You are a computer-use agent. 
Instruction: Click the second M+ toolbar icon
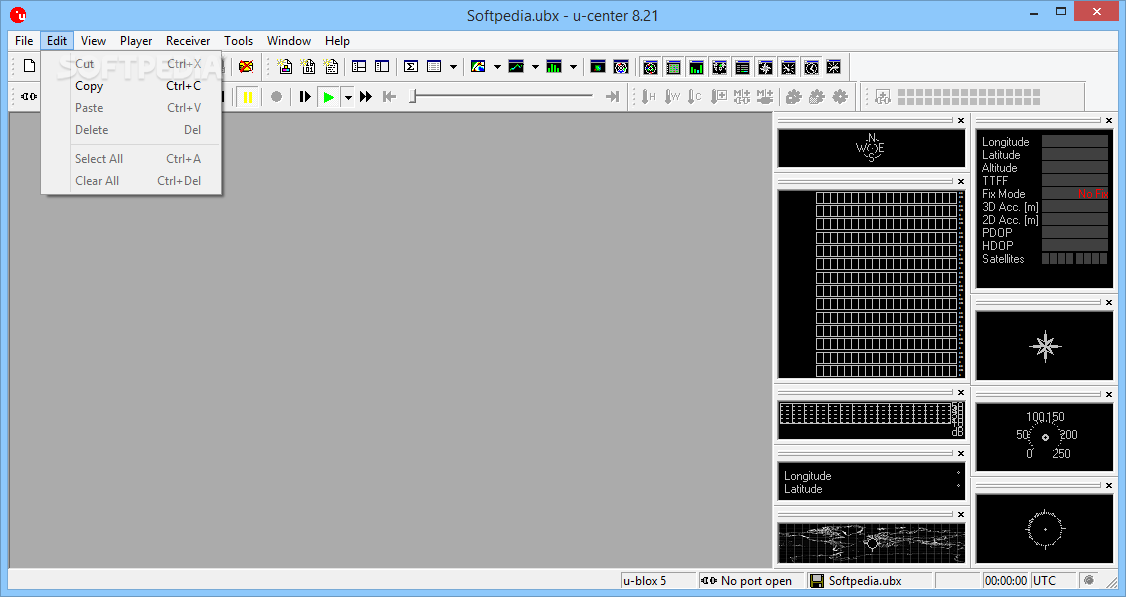[765, 96]
